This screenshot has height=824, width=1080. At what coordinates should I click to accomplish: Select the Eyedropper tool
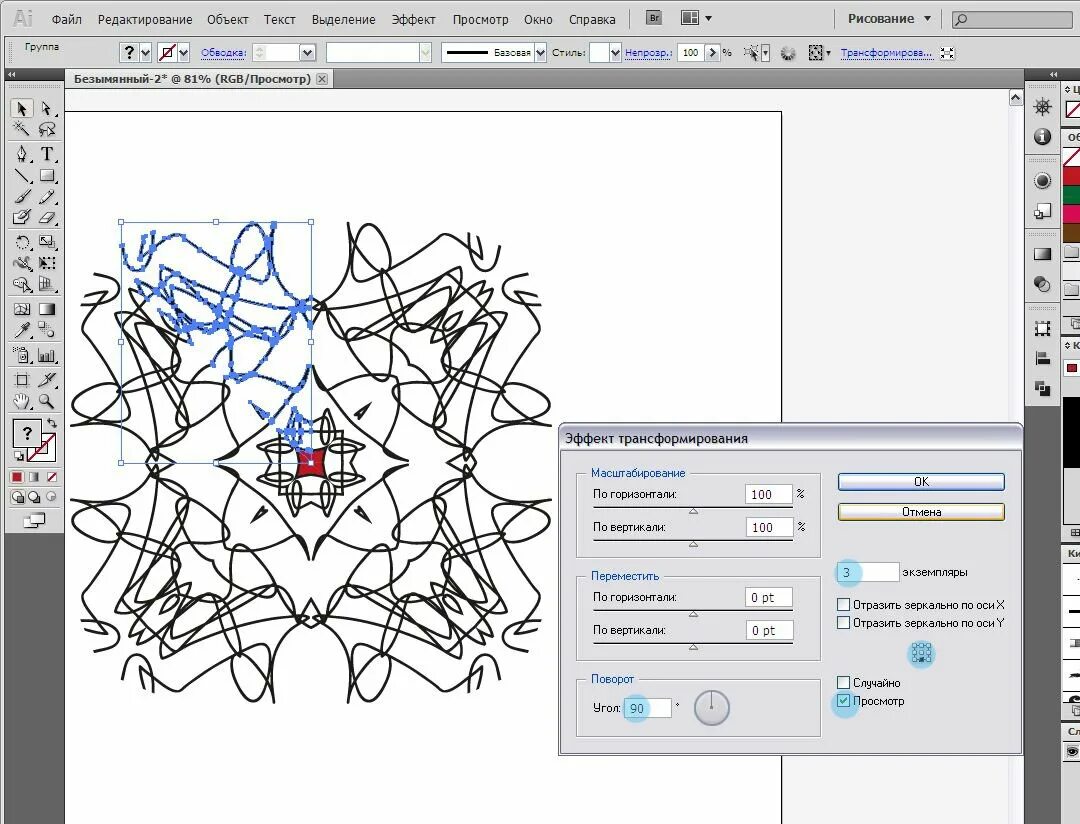pyautogui.click(x=21, y=330)
